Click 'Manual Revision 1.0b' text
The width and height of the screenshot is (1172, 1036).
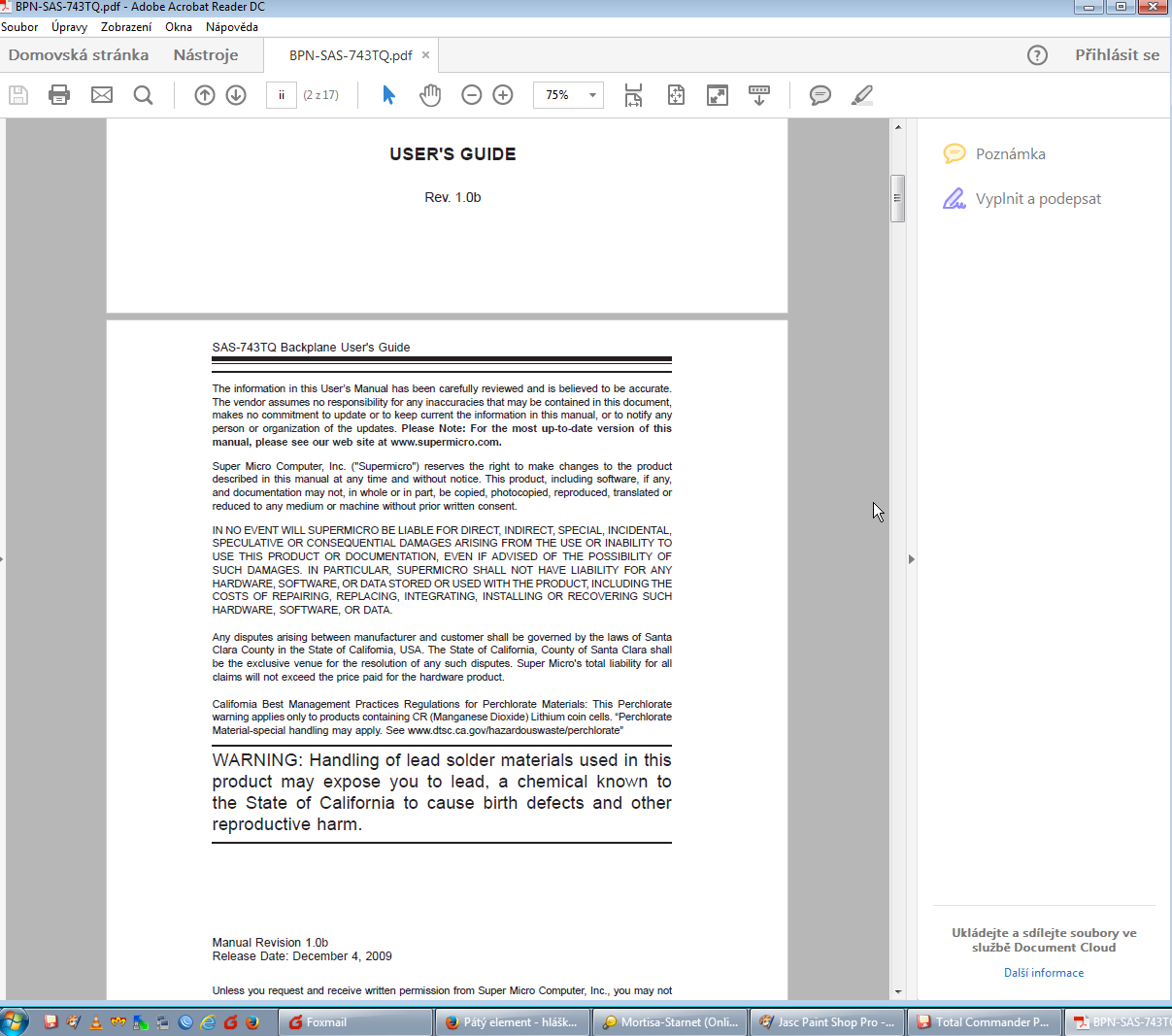[x=270, y=943]
